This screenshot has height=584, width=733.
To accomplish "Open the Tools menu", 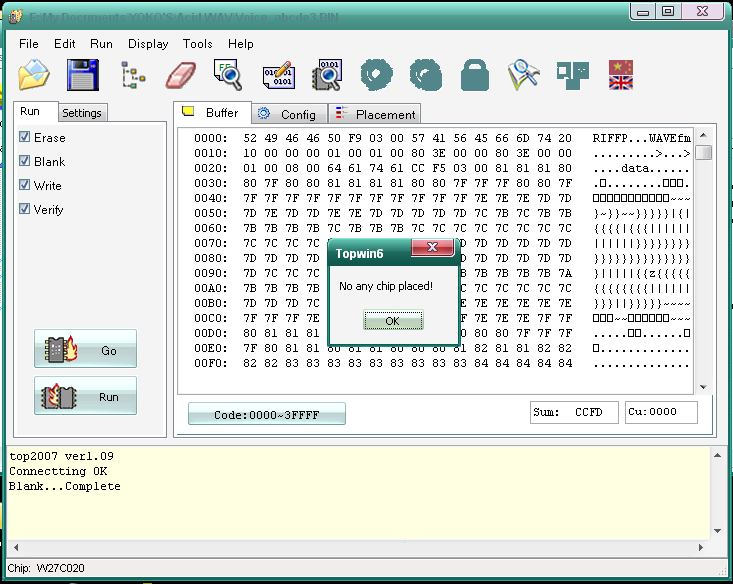I will click(197, 44).
